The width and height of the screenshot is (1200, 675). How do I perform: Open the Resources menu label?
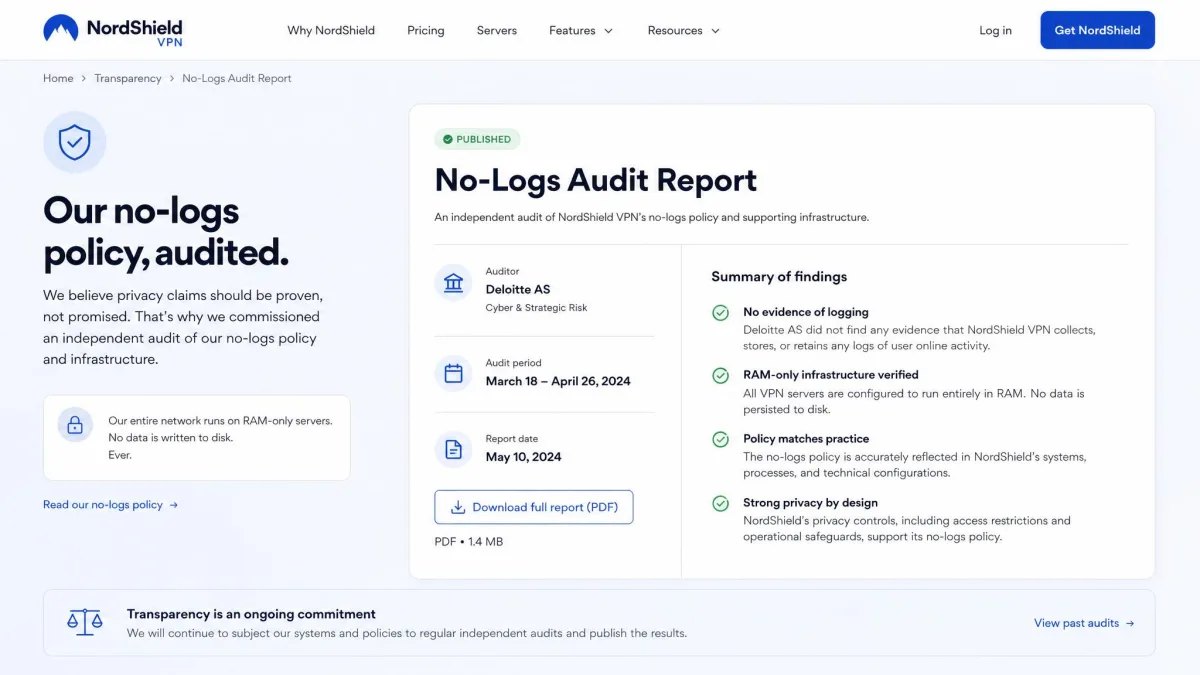[675, 30]
